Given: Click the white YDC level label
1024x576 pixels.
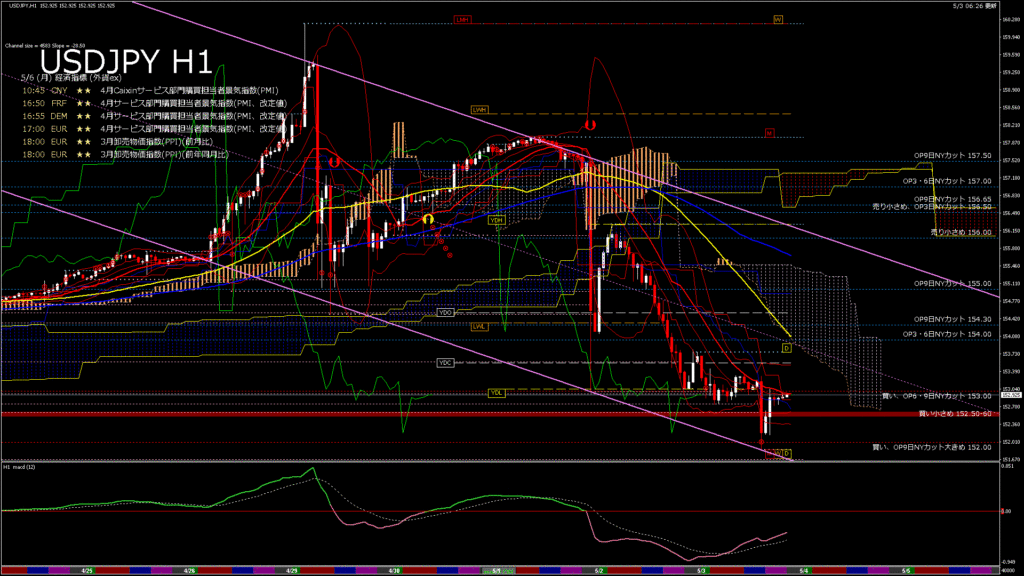Looking at the screenshot, I should pos(446,362).
